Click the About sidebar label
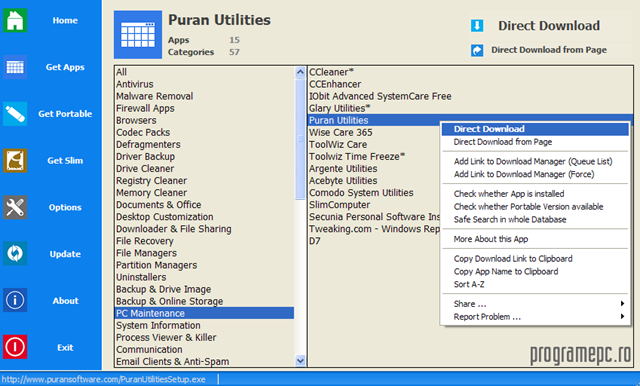The image size is (640, 386). tap(65, 301)
